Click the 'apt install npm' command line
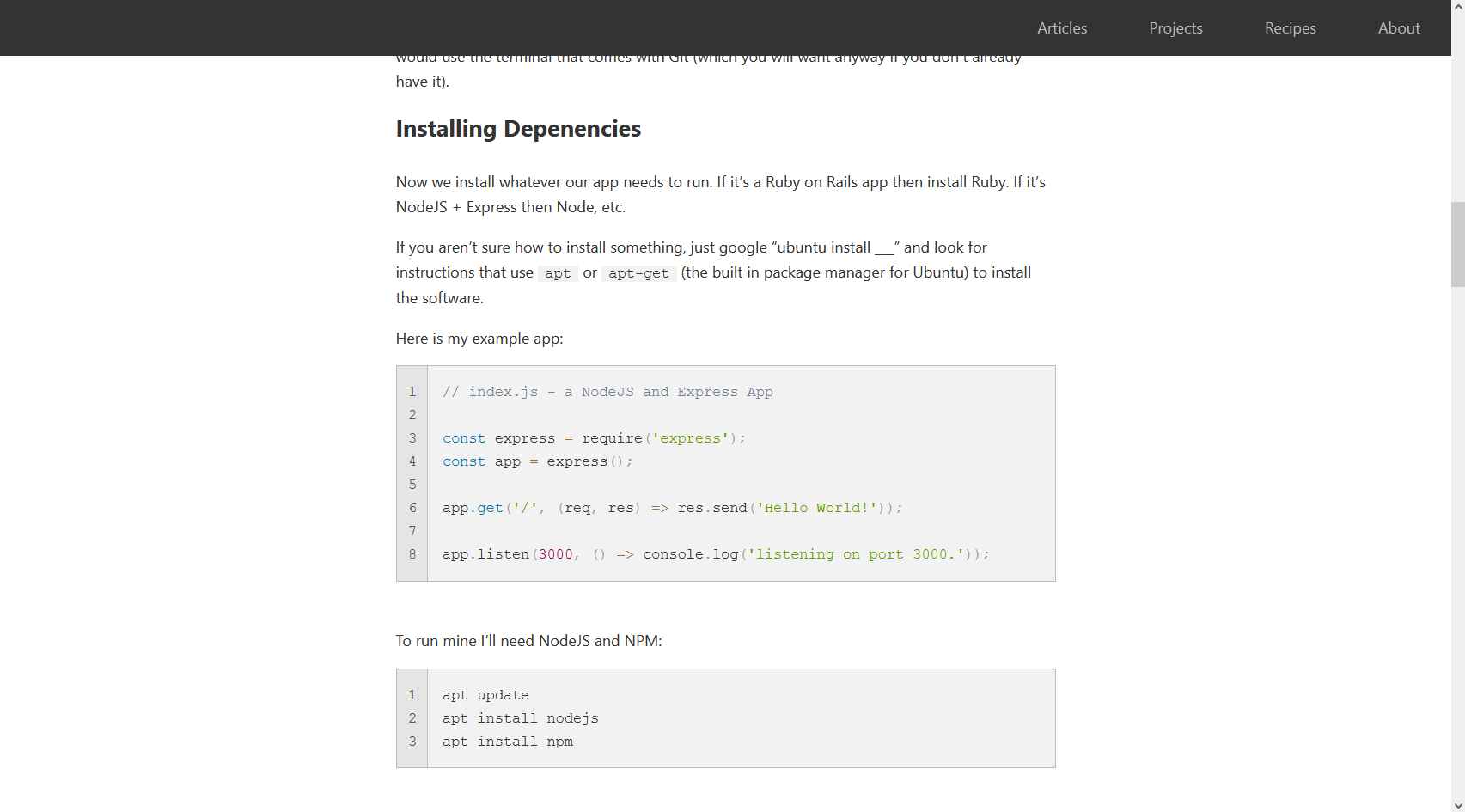This screenshot has width=1465, height=812. click(507, 742)
